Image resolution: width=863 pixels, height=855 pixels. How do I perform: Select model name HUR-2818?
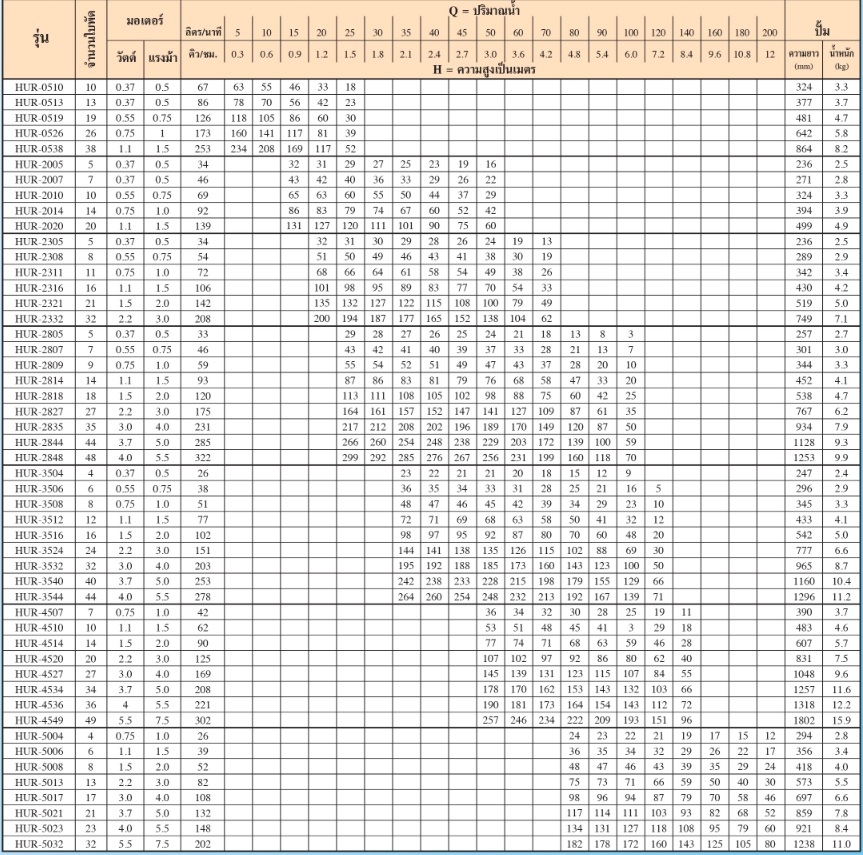39,396
